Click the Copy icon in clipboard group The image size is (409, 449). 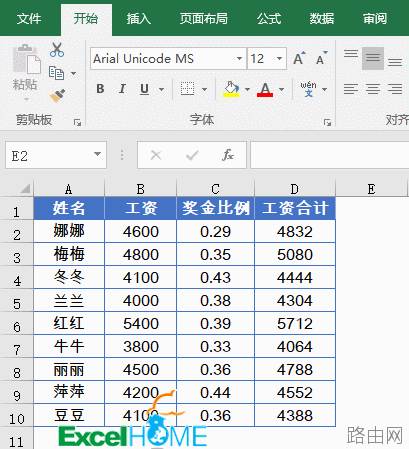56,73
